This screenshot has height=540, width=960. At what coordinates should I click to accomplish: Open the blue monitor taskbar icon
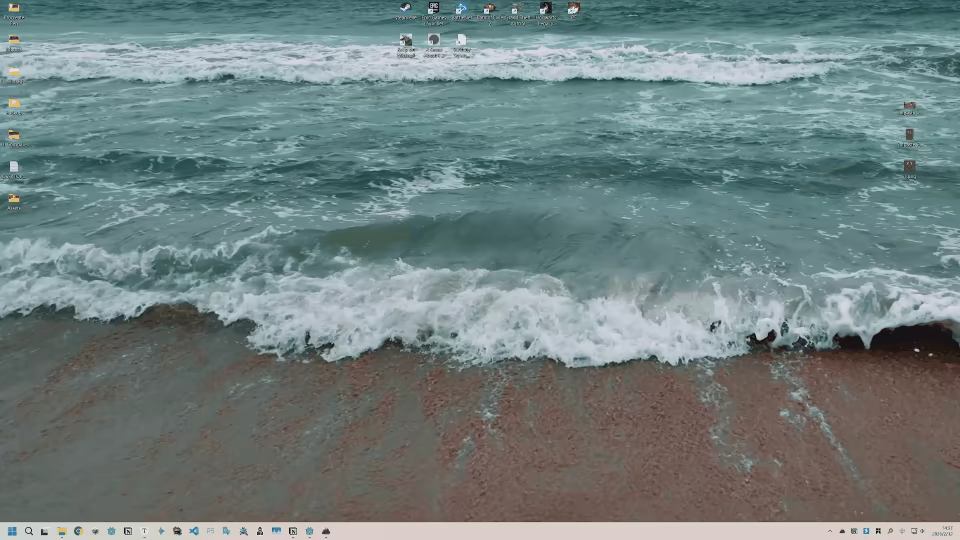(x=277, y=531)
